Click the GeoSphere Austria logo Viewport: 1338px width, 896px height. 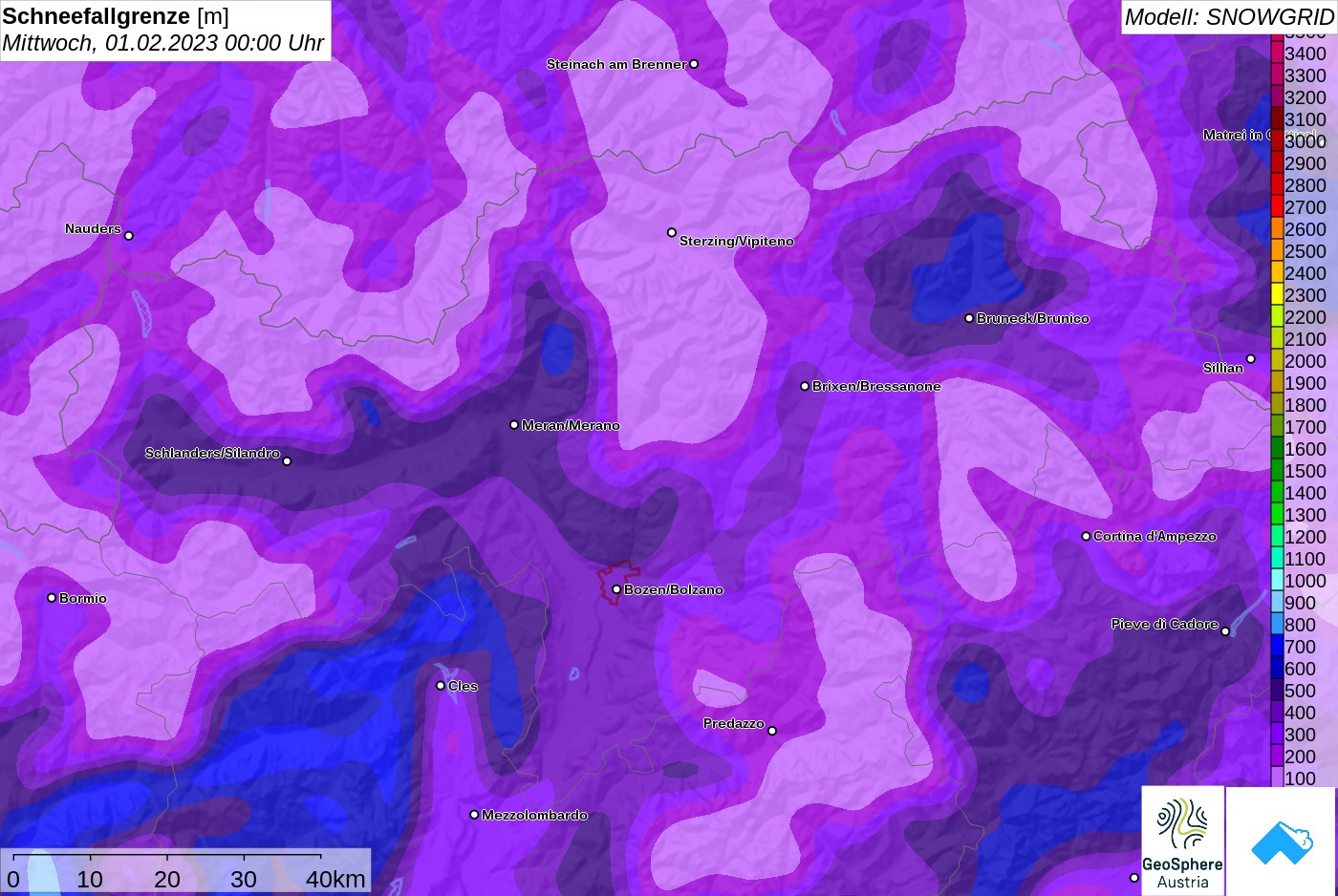click(x=1183, y=842)
